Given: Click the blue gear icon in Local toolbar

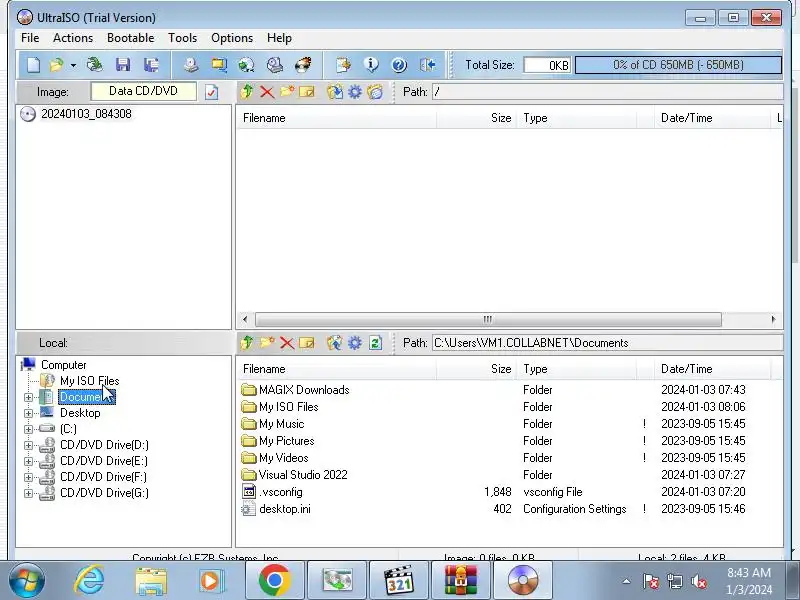Looking at the screenshot, I should pyautogui.click(x=355, y=343).
